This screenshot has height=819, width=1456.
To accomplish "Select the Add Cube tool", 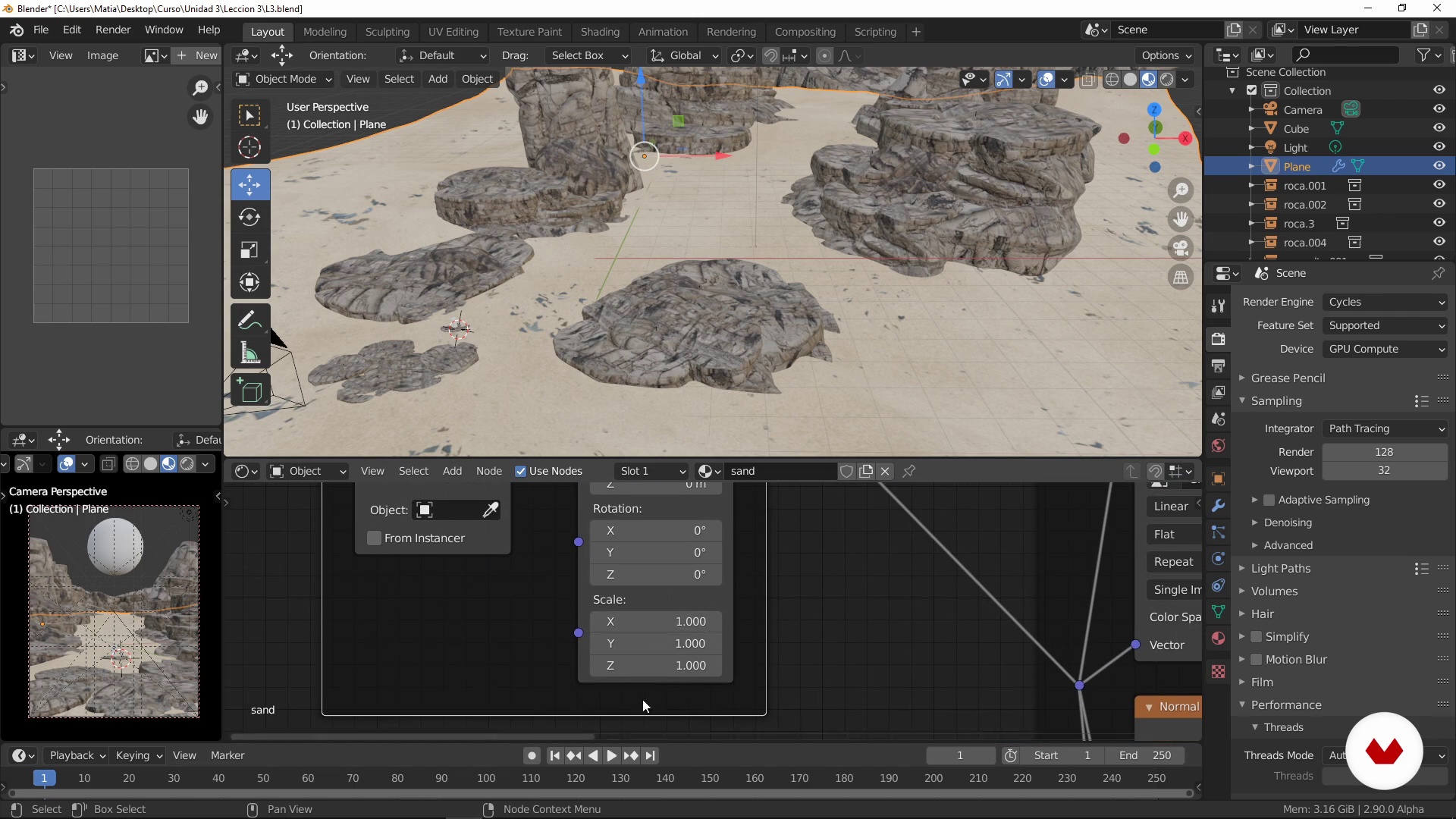I will pyautogui.click(x=249, y=391).
